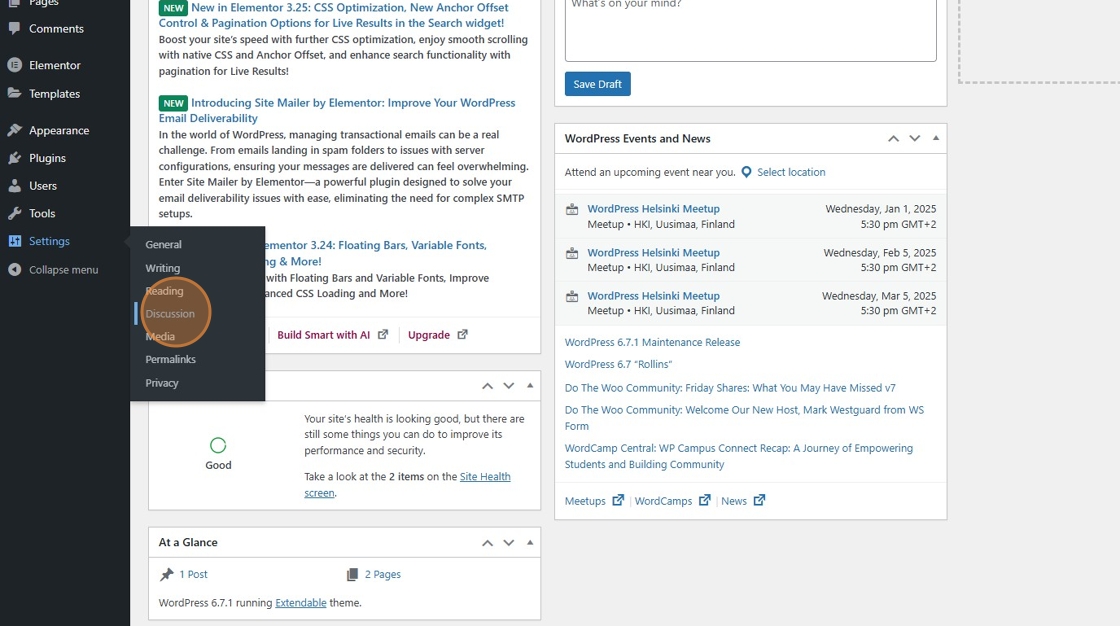
Task: Click external link icon beside WordCamps
Action: pyautogui.click(x=704, y=500)
